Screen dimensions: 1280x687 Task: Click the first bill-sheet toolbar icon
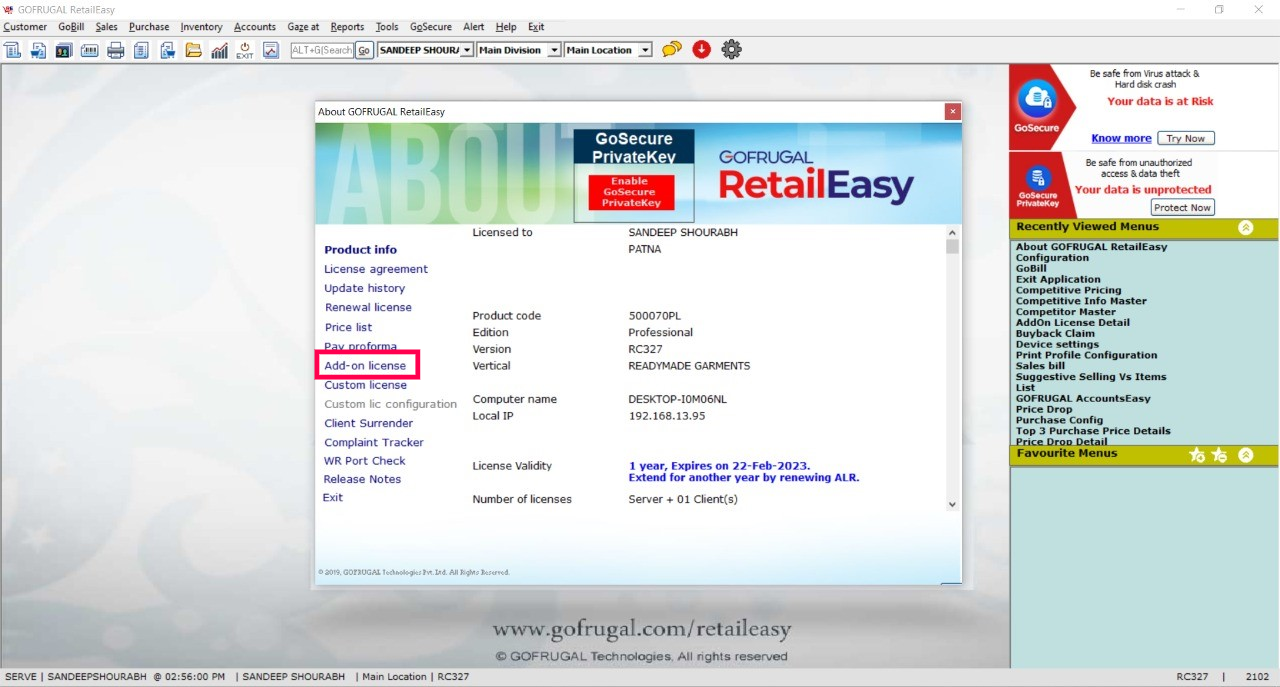pos(12,50)
